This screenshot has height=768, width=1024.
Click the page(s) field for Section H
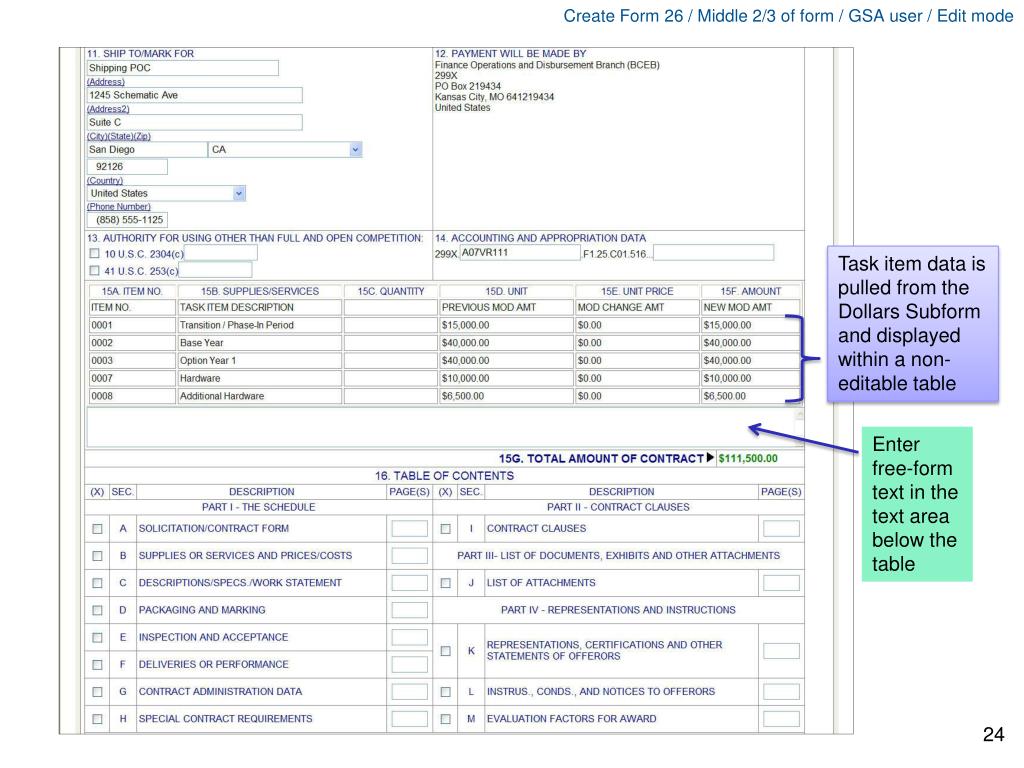coord(409,719)
